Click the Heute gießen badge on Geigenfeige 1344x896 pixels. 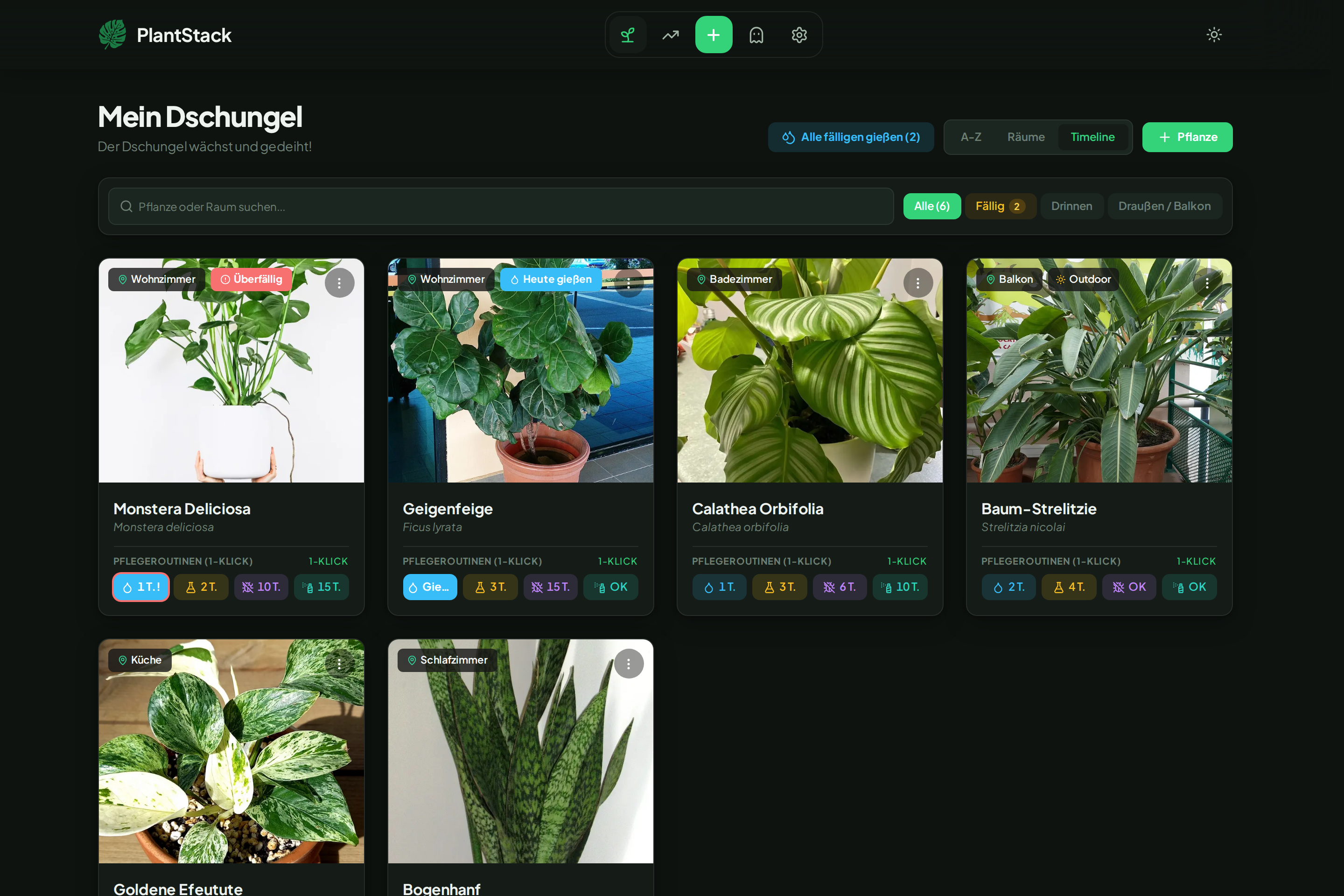click(x=551, y=280)
